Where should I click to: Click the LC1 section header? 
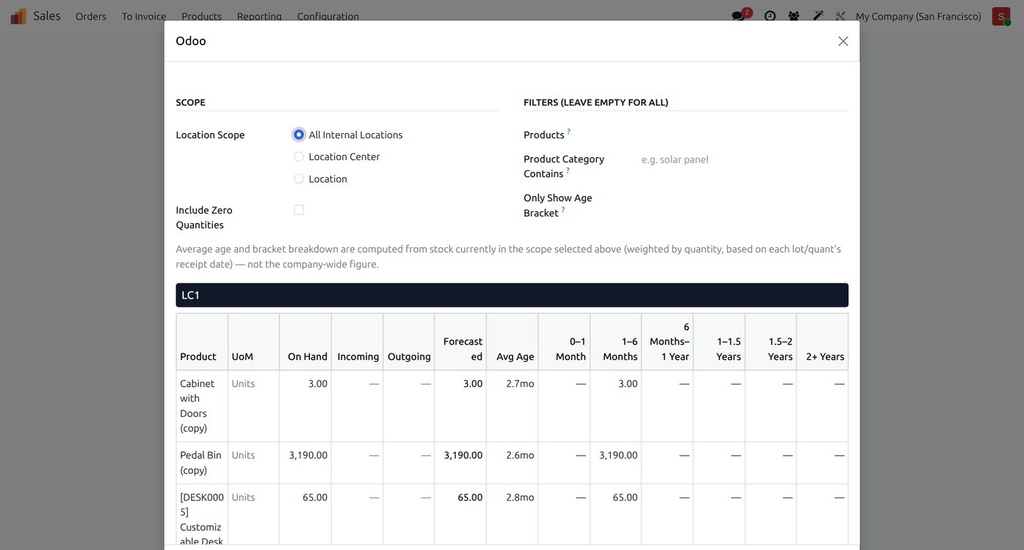tap(512, 295)
